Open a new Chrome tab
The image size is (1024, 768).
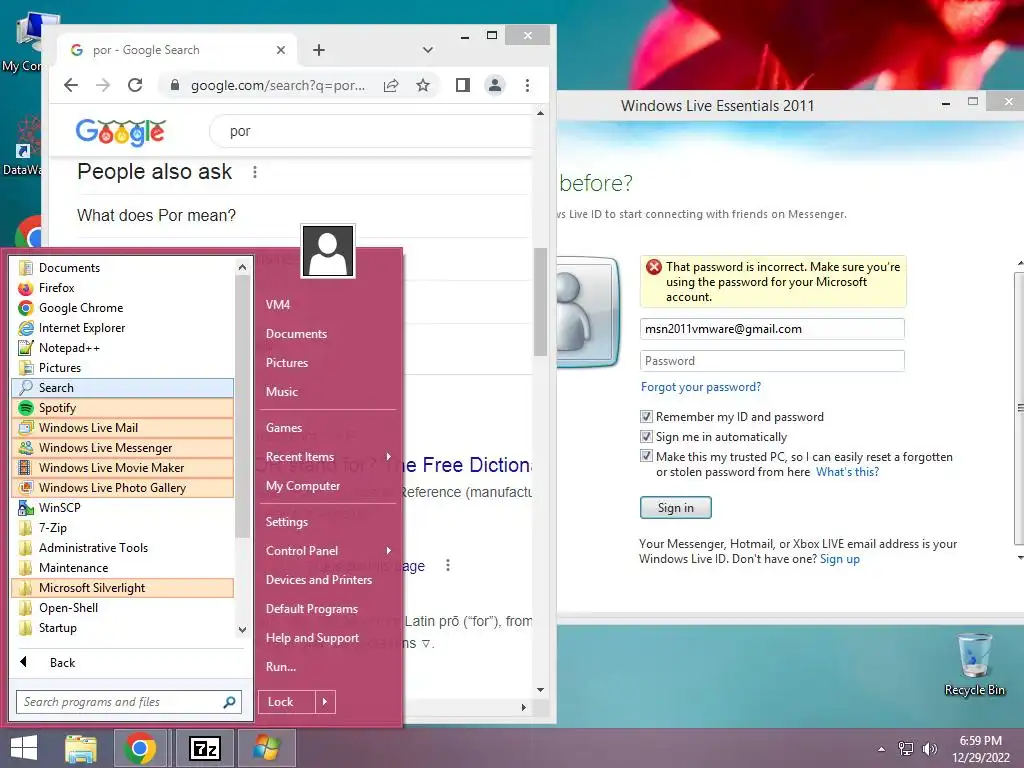pyautogui.click(x=319, y=50)
